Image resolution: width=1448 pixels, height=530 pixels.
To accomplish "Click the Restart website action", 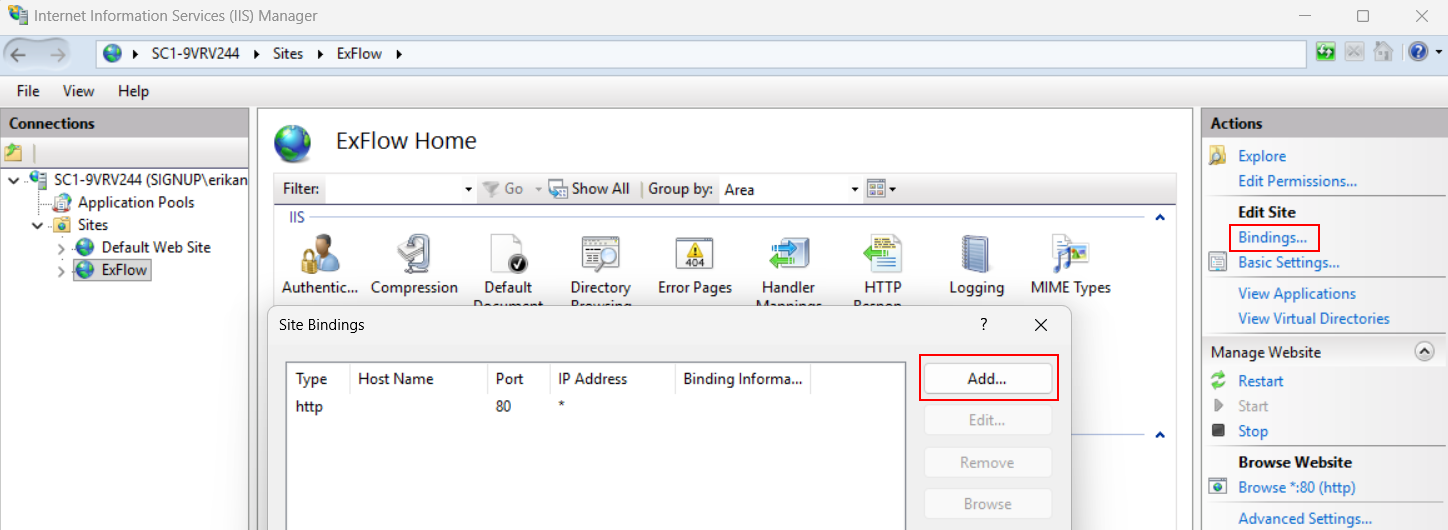I will coord(1260,381).
